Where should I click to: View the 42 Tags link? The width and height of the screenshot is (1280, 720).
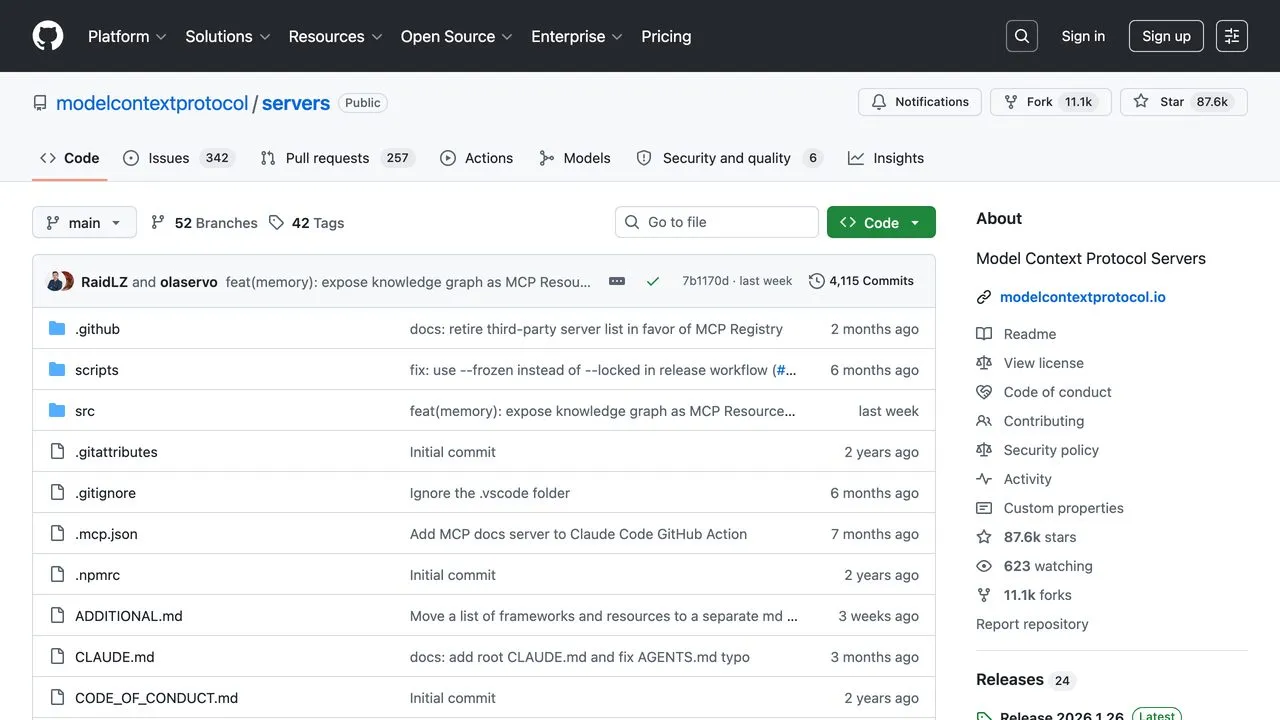click(306, 223)
